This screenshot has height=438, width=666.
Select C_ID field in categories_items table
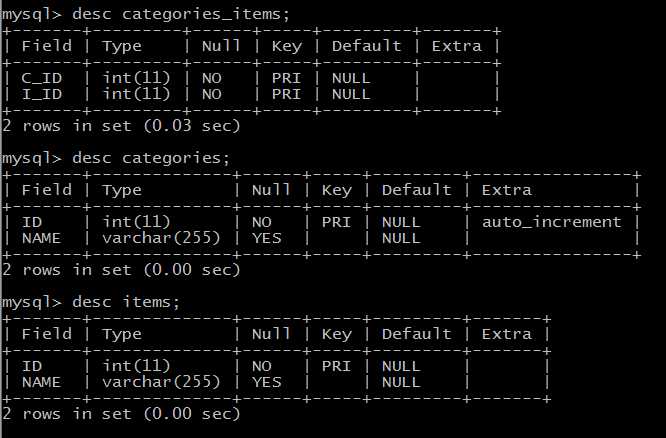[42, 78]
